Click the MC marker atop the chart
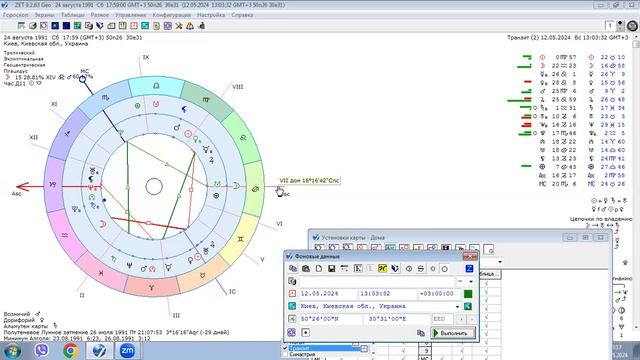The width and height of the screenshot is (640, 360). click(x=82, y=79)
